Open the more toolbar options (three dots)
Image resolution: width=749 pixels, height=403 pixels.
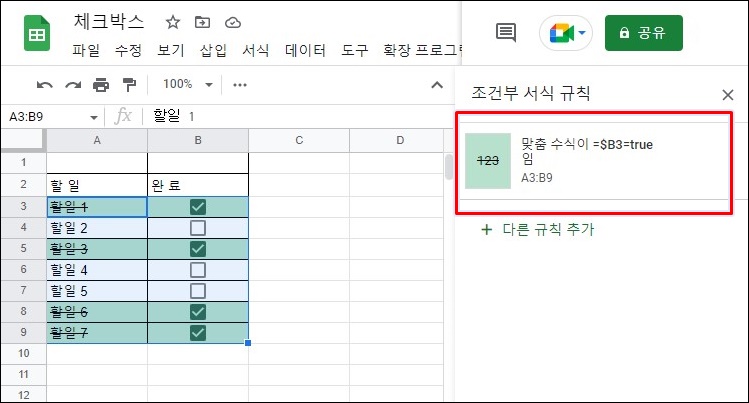(x=239, y=85)
